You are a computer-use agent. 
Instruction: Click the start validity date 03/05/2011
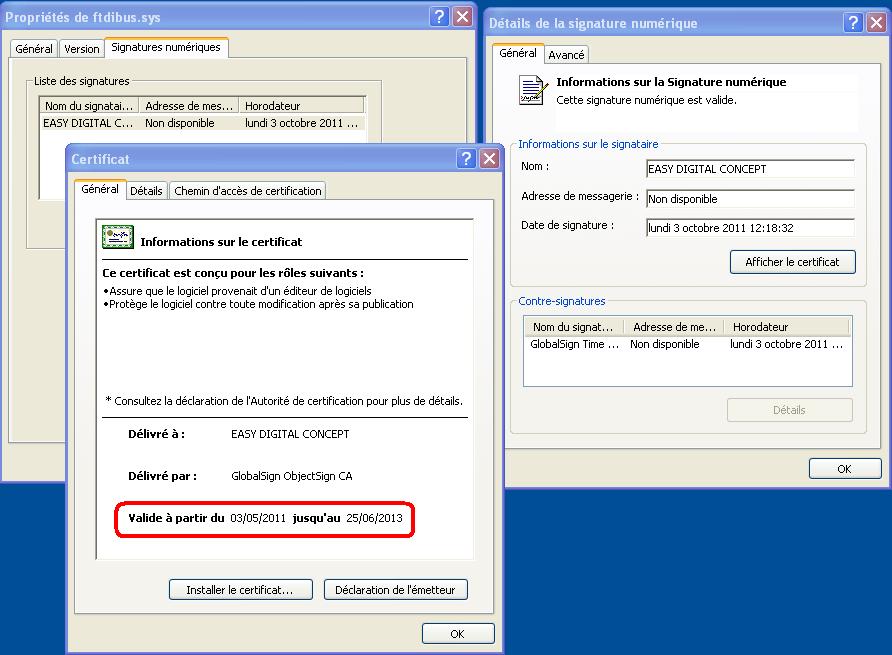pos(258,518)
